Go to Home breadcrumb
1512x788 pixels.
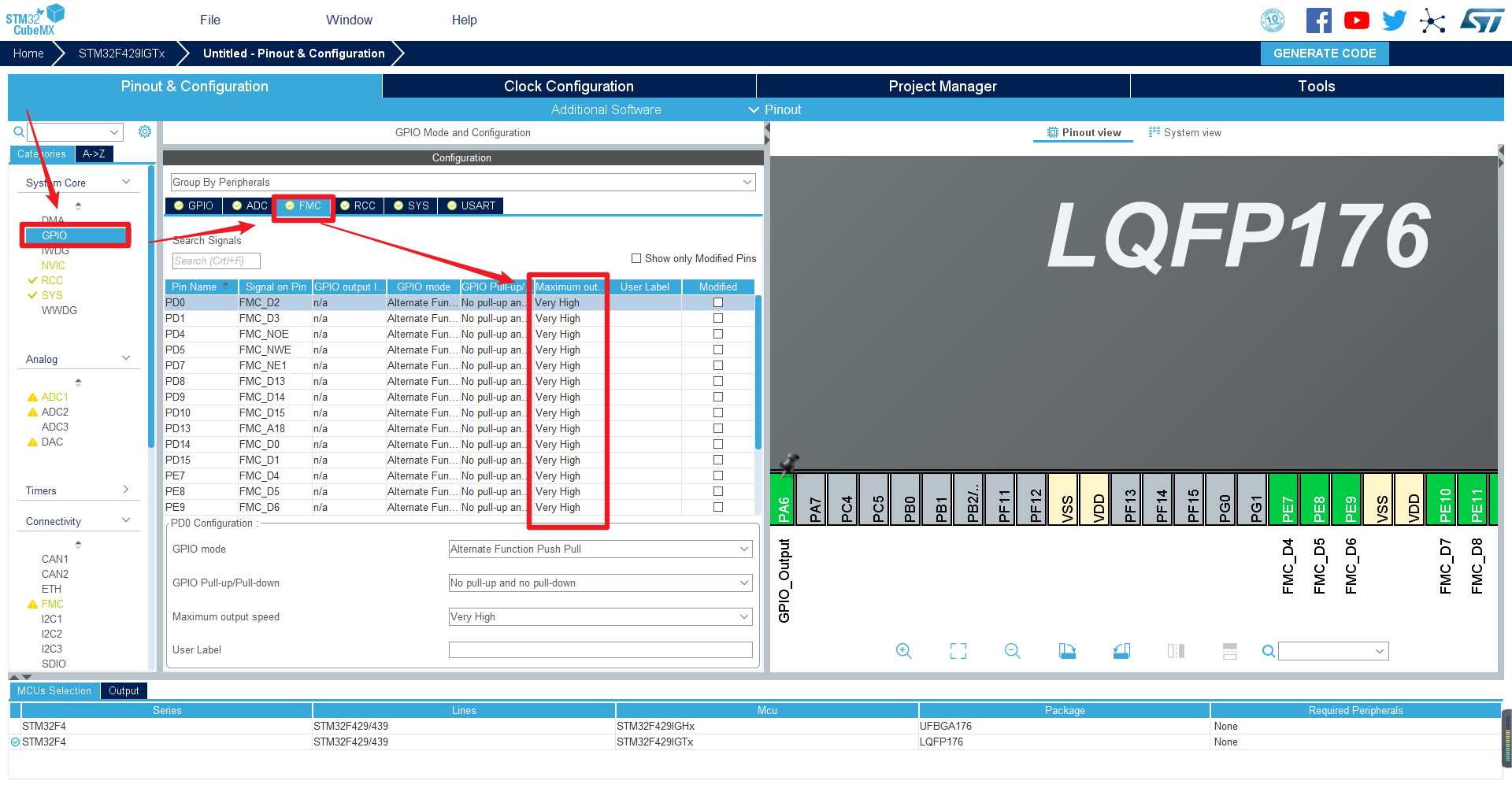coord(28,54)
